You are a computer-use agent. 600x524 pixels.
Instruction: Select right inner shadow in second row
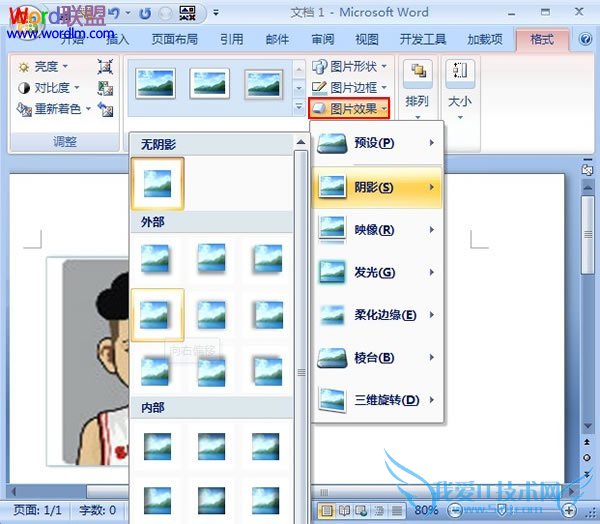point(266,500)
